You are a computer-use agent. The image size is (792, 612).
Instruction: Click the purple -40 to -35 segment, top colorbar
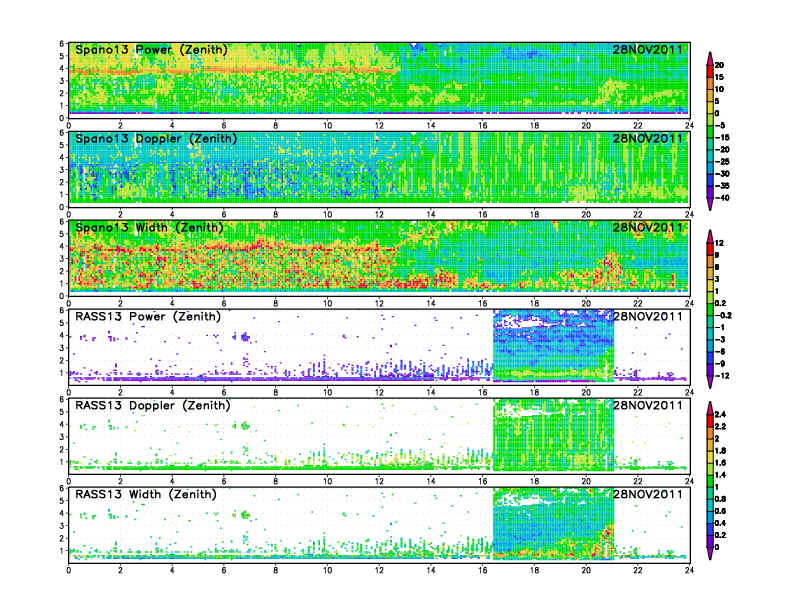(710, 192)
